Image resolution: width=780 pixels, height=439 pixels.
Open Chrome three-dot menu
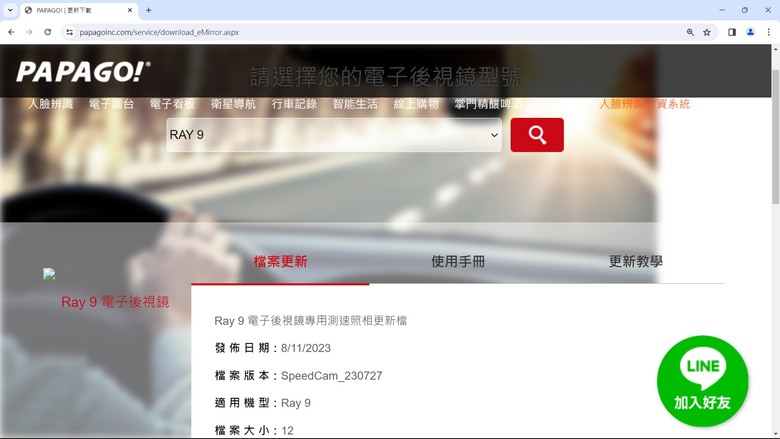point(769,32)
